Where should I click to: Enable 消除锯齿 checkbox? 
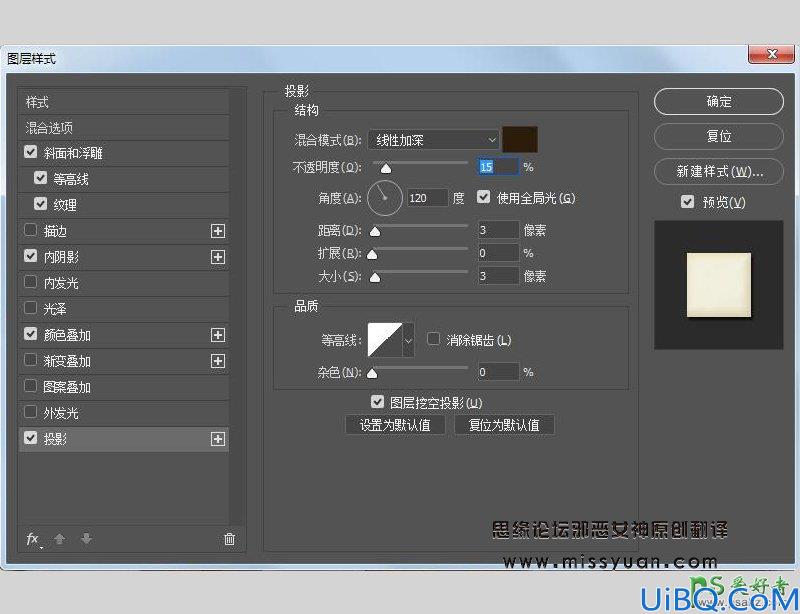[x=433, y=339]
